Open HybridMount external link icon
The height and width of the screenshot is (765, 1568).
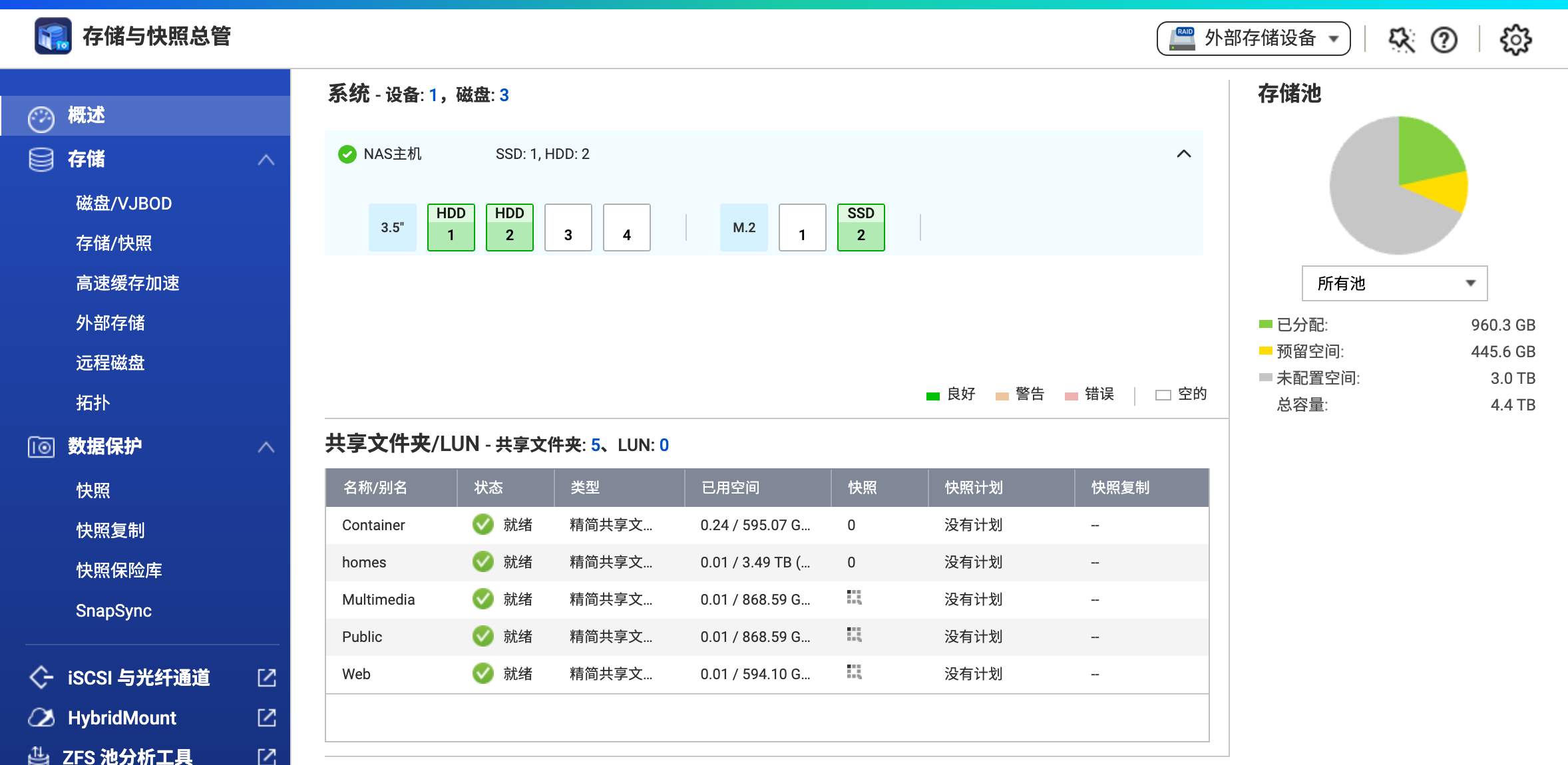pyautogui.click(x=266, y=717)
